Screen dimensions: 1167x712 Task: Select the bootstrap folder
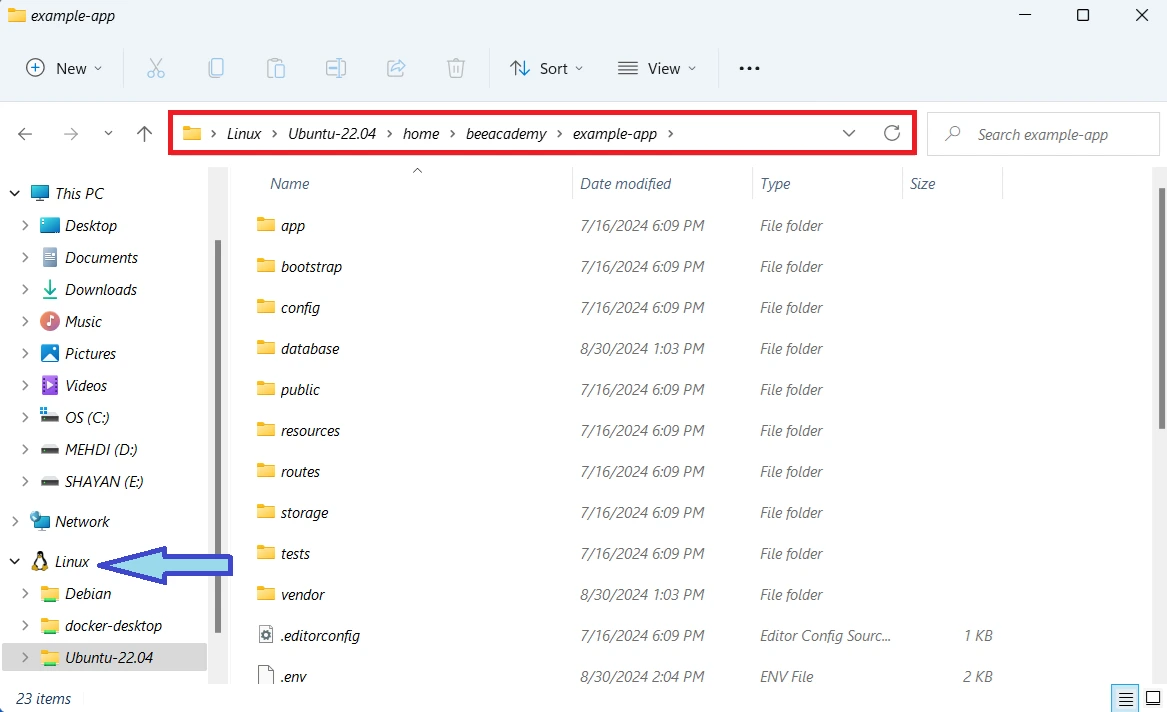click(311, 266)
